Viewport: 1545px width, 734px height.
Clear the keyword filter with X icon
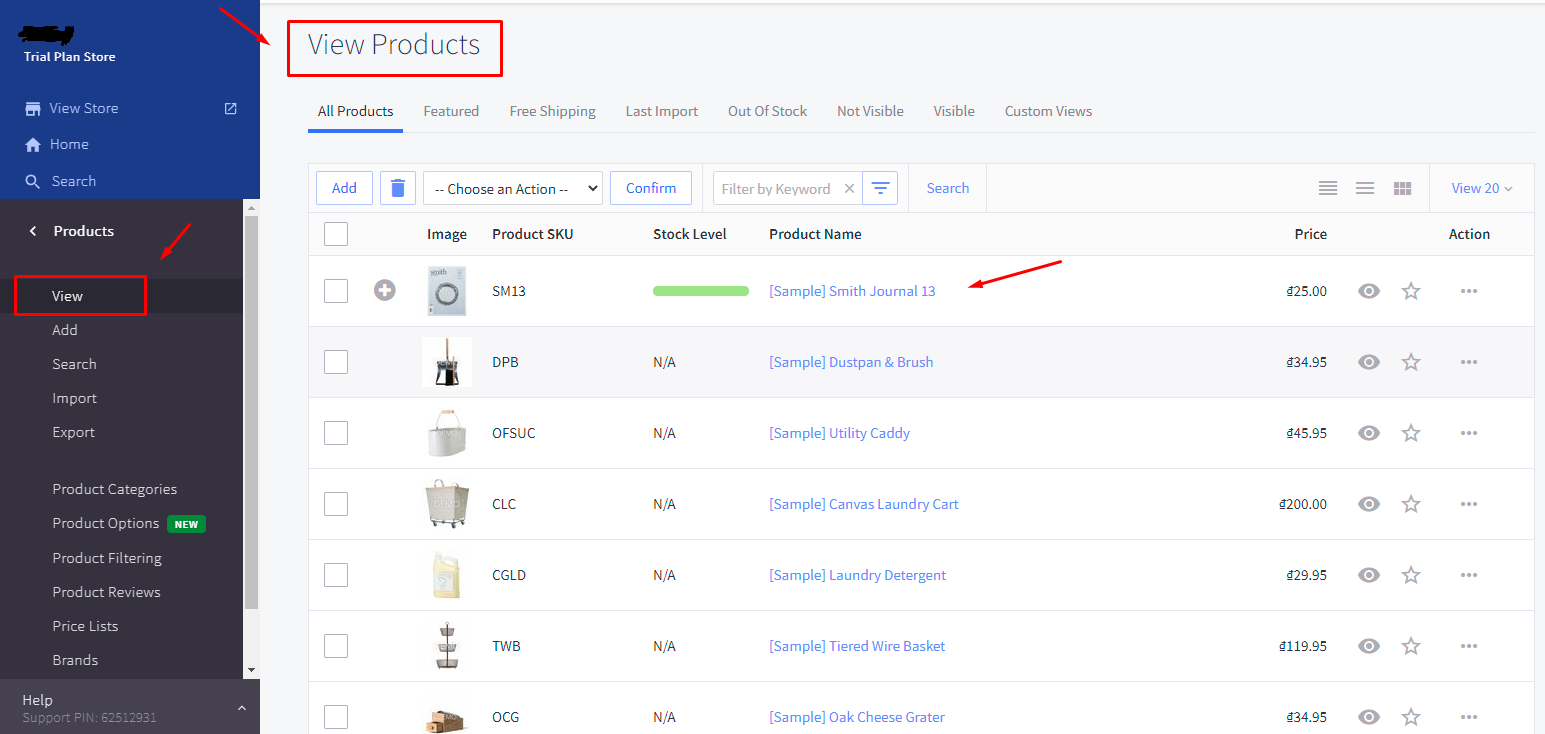(x=849, y=188)
